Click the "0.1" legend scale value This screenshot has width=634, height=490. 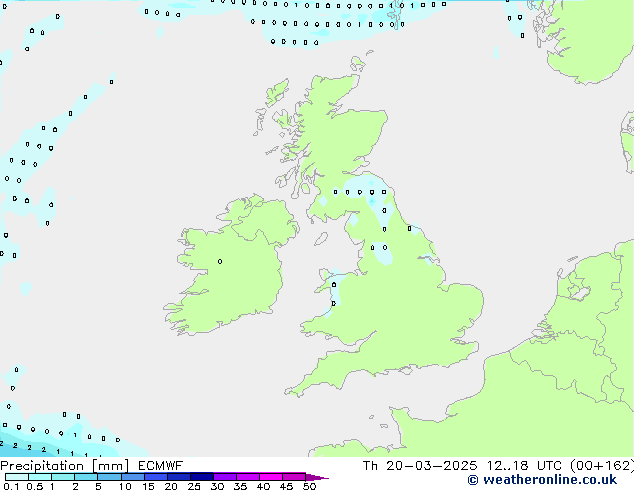pos(11,486)
